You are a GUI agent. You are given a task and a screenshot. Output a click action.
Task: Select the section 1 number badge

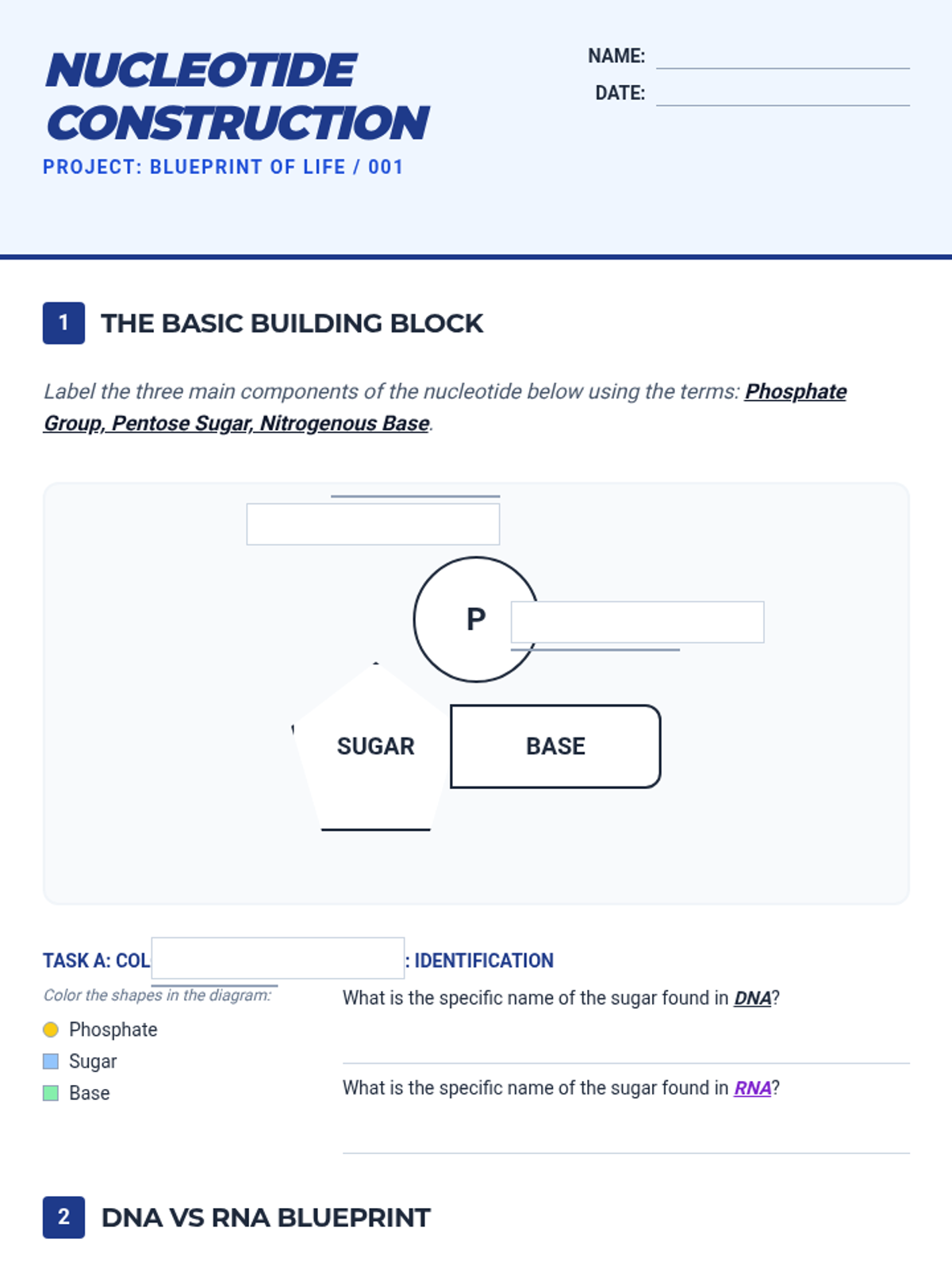click(x=63, y=323)
